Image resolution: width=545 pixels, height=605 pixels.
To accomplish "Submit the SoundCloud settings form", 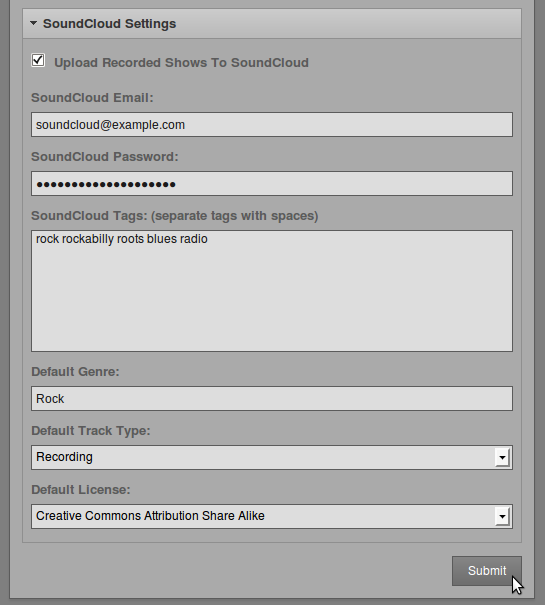I will point(487,571).
